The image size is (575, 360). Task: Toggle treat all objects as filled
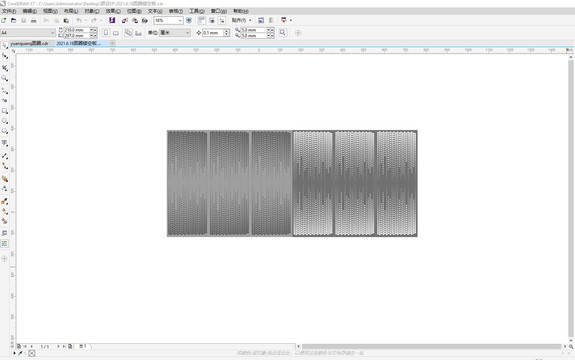click(x=283, y=33)
